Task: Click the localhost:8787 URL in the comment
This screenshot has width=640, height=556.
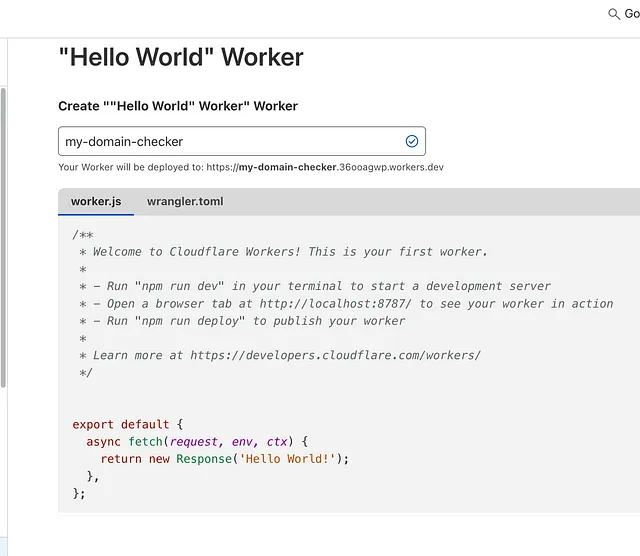Action: point(336,304)
